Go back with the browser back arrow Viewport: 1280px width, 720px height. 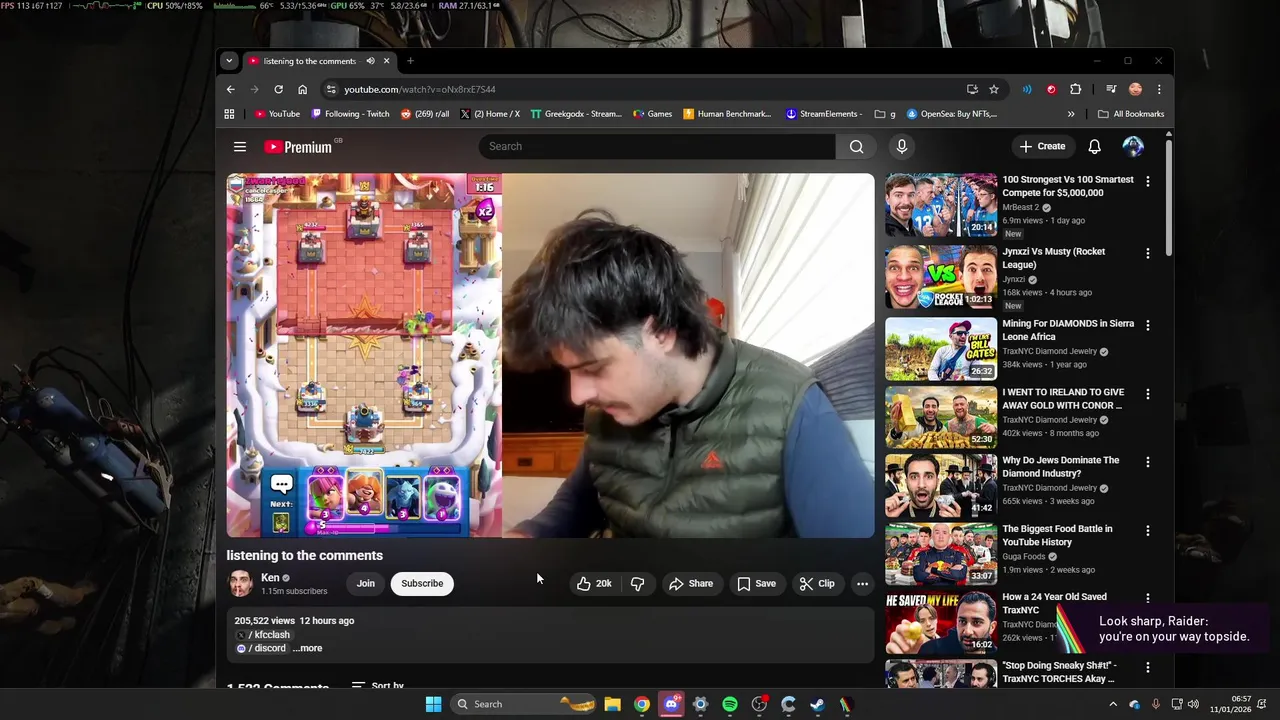click(x=230, y=89)
